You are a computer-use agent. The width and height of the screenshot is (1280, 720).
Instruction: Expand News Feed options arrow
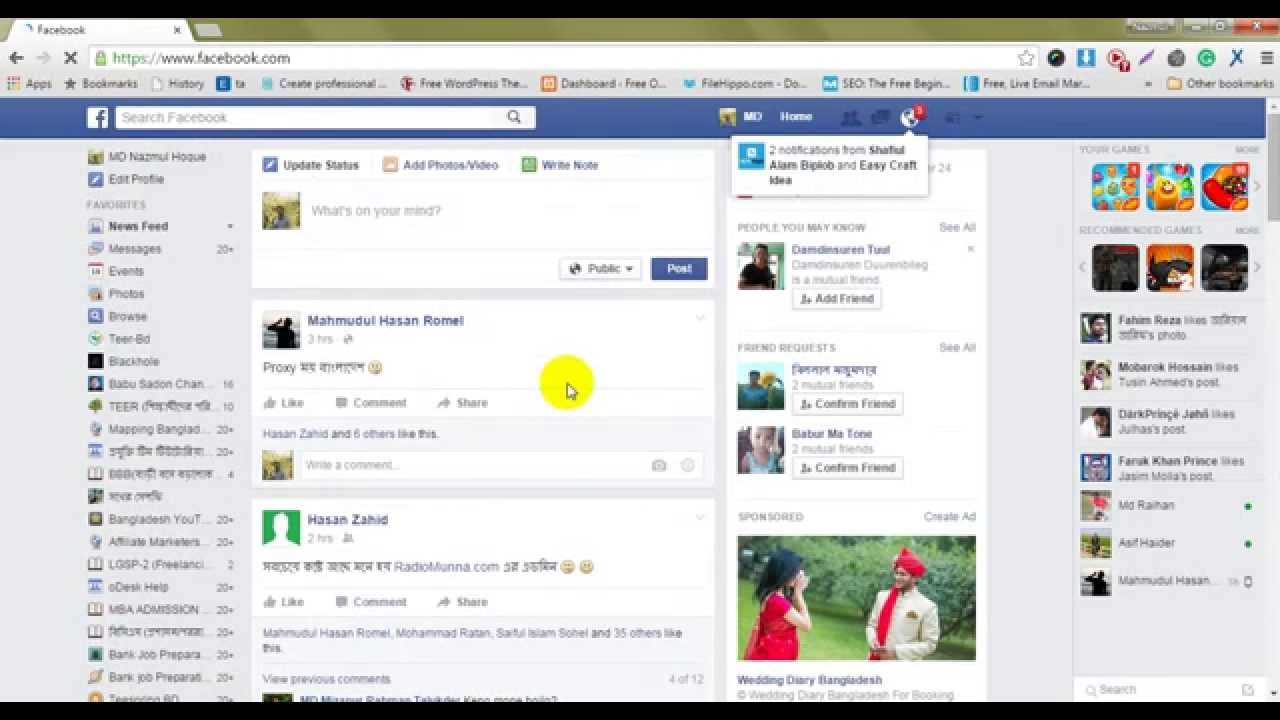230,227
